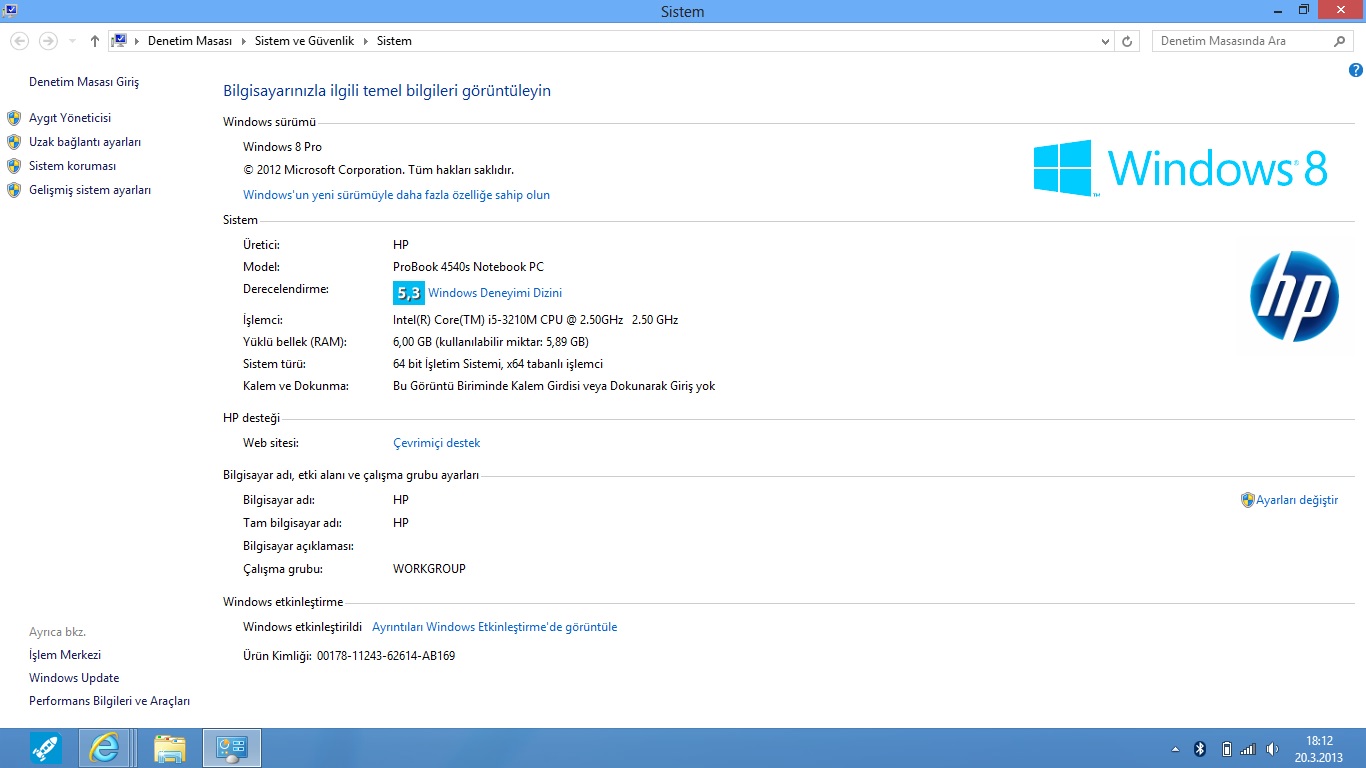
Task: Click shield icon beside Gelişmiş sistem ayarları
Action: [14, 190]
